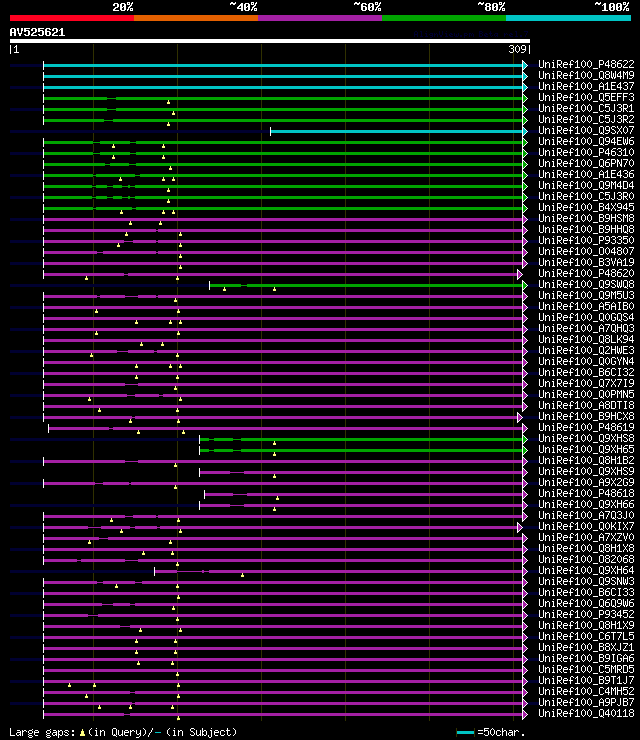
Task: Click the UniRef100_A7XZV0 text
Action: click(x=586, y=538)
